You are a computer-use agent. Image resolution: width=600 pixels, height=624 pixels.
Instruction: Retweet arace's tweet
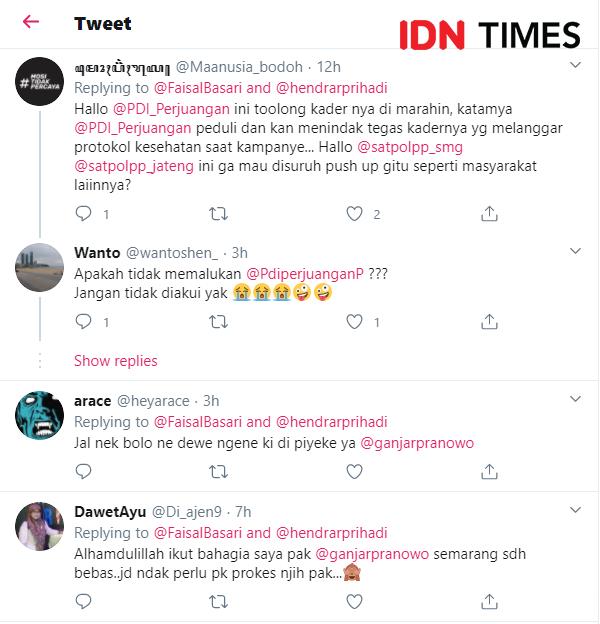coord(218,472)
